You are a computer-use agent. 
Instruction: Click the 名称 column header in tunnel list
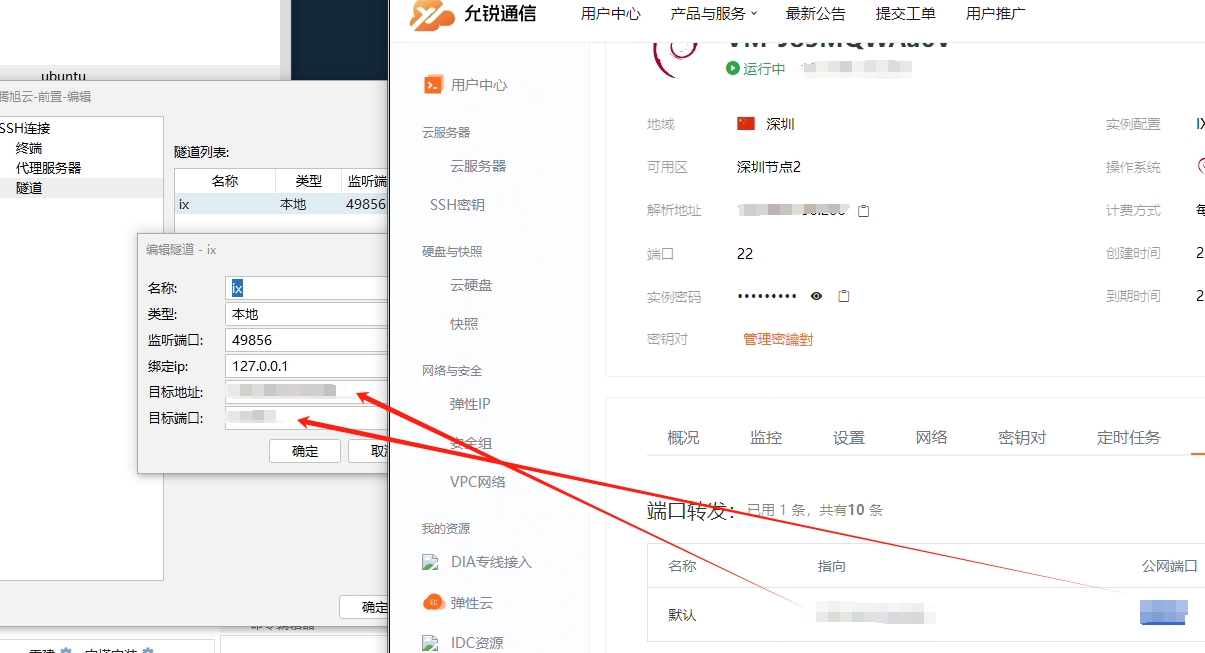click(x=225, y=181)
